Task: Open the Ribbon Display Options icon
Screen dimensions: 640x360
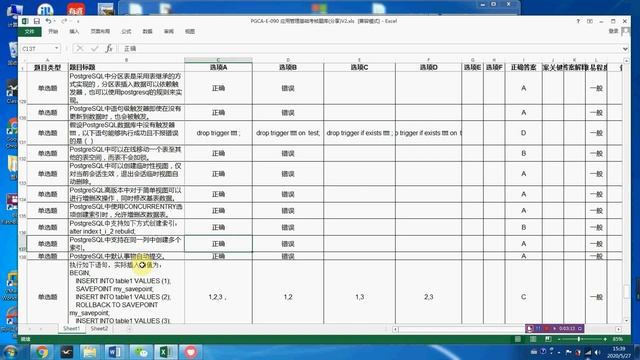Action: [x=590, y=21]
